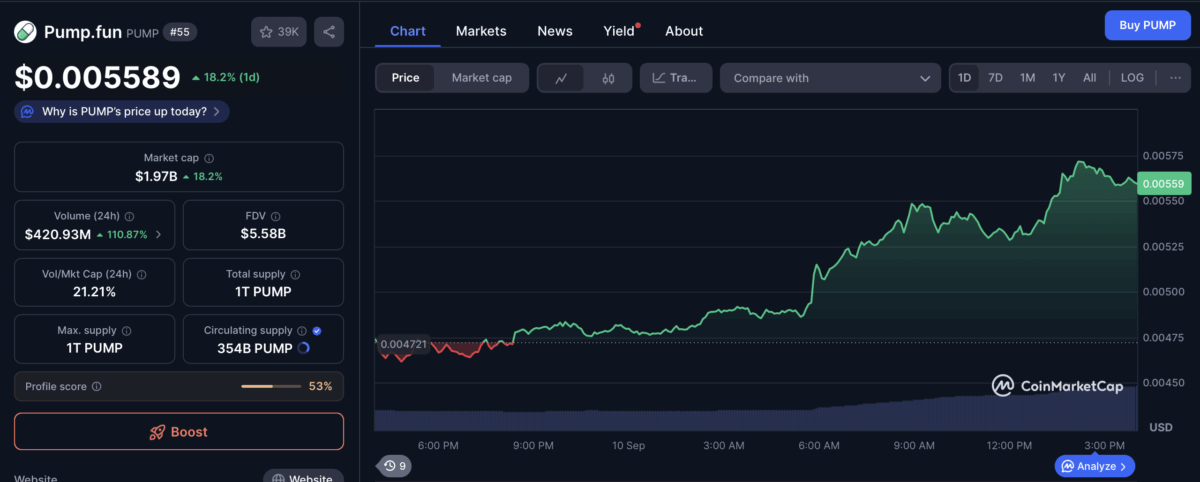
Task: Select 7D time range
Action: coord(995,78)
